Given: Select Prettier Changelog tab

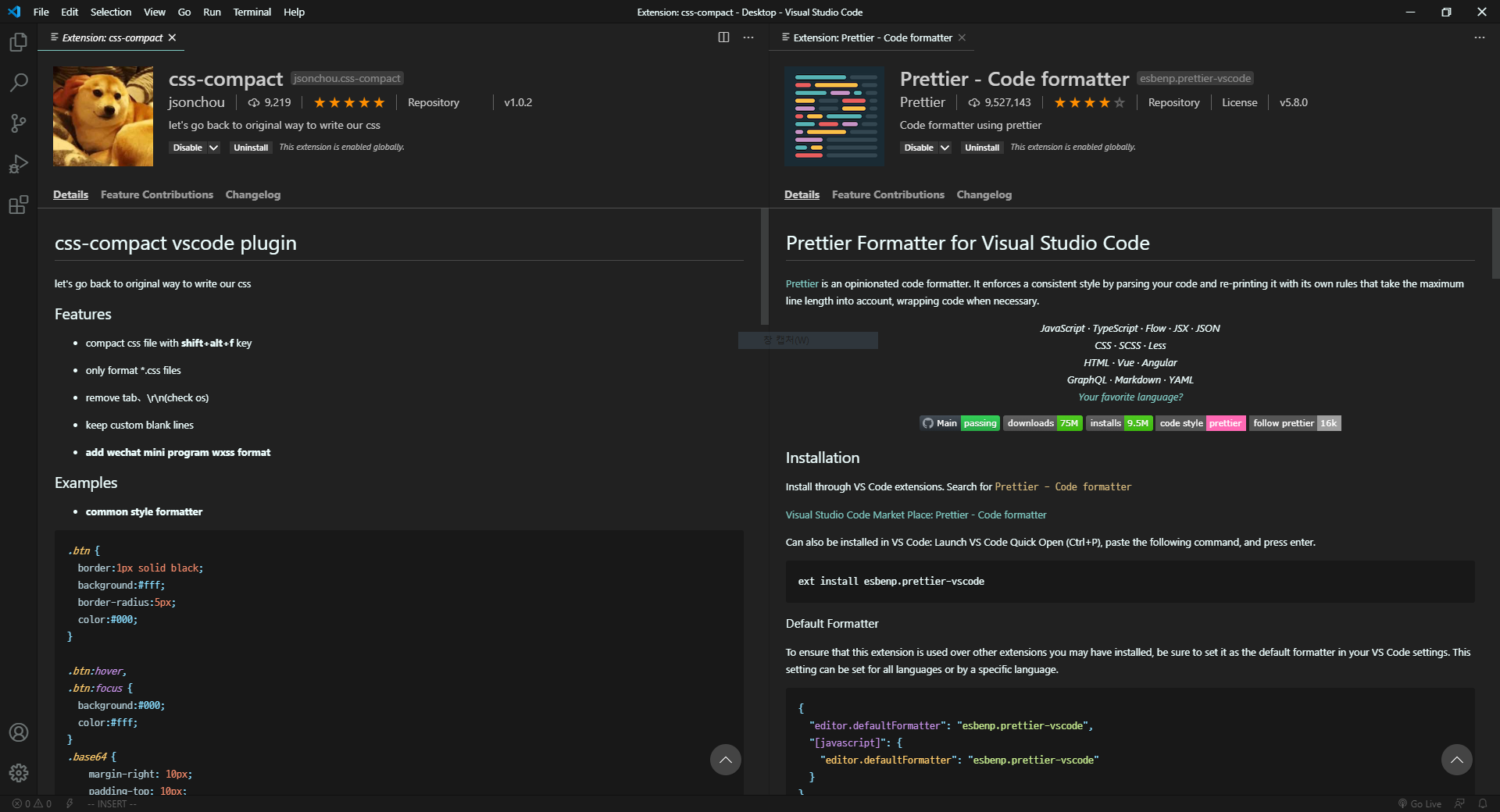Looking at the screenshot, I should (x=984, y=194).
